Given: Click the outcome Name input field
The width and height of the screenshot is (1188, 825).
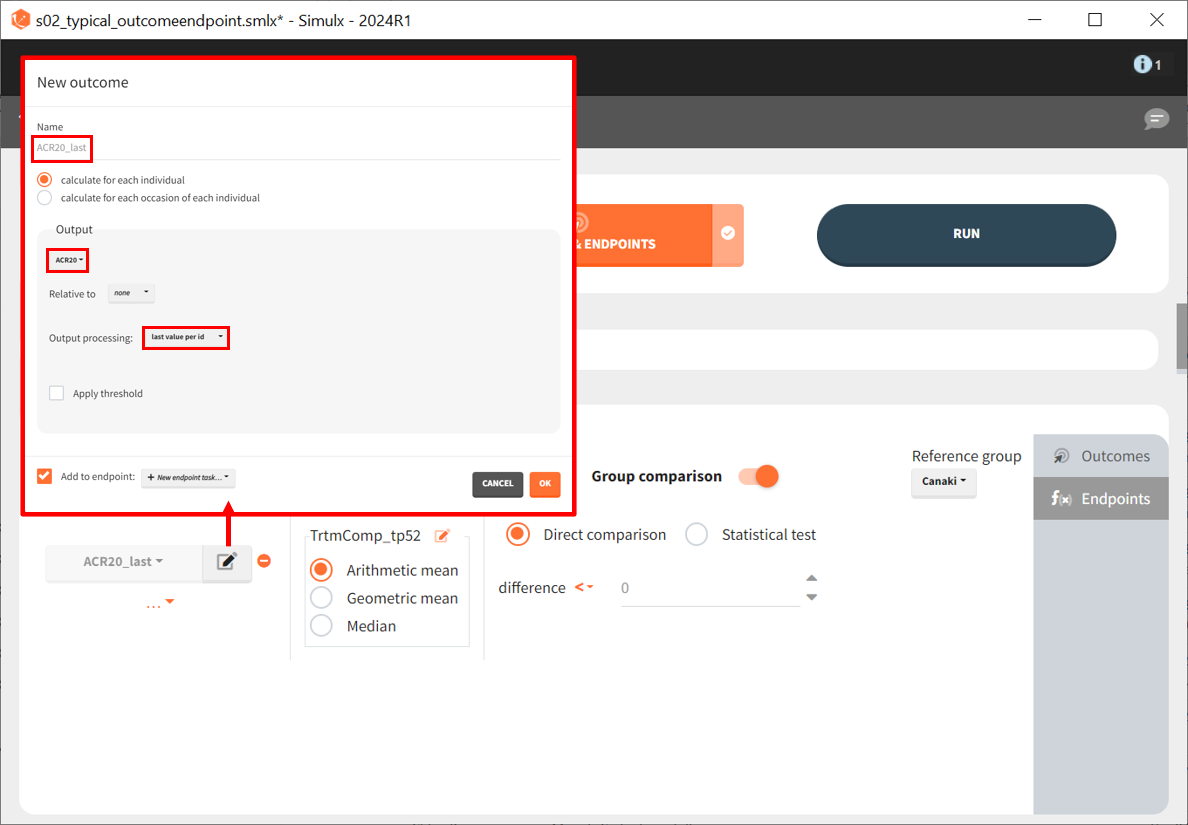Looking at the screenshot, I should [297, 148].
